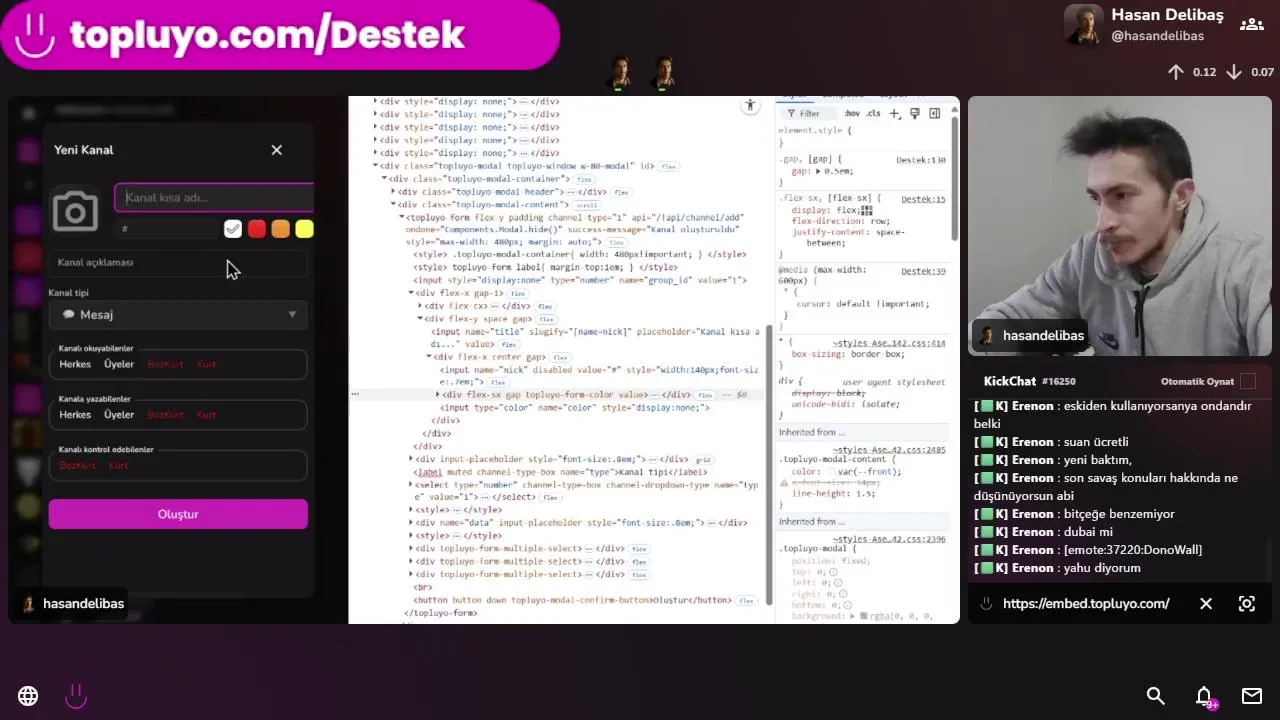The image size is (1280, 720).
Task: Toggle Kurt under Kanalı kontrol edebilenler
Action: (119, 465)
